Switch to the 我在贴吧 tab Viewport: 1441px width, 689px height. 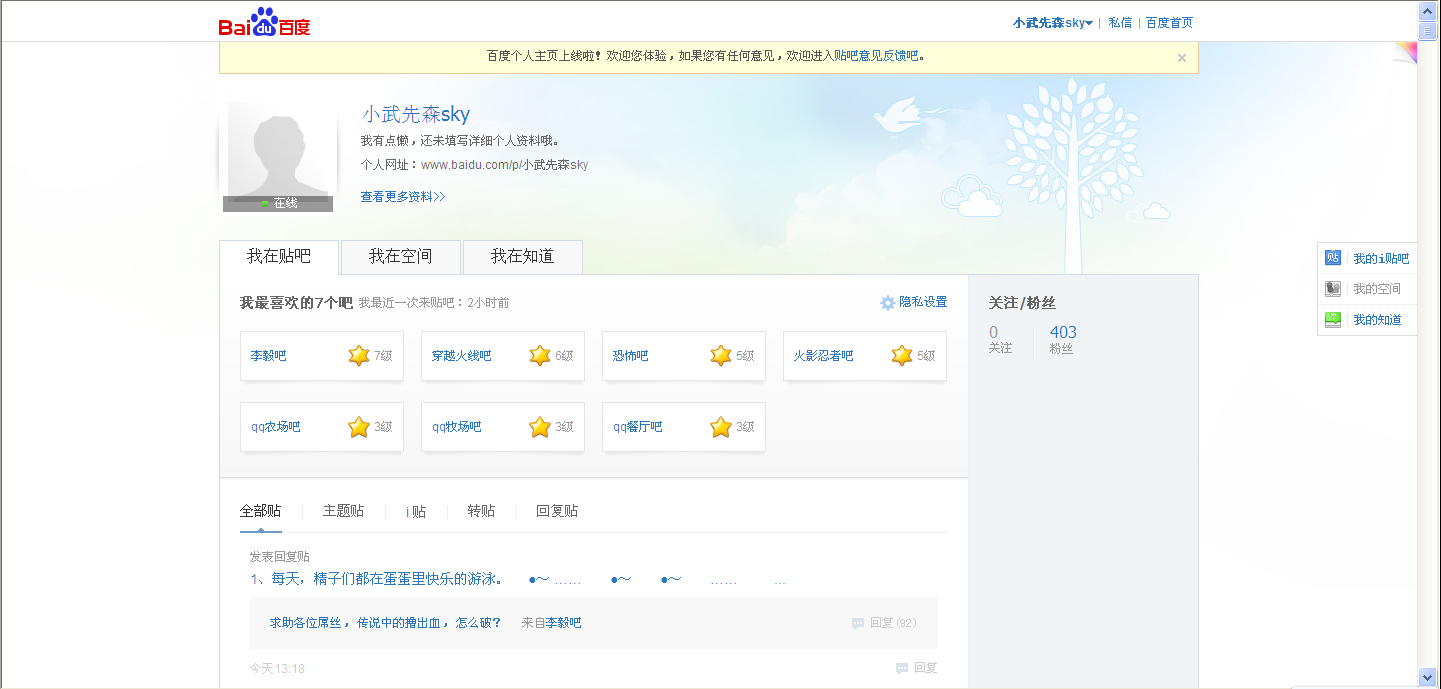pos(279,256)
